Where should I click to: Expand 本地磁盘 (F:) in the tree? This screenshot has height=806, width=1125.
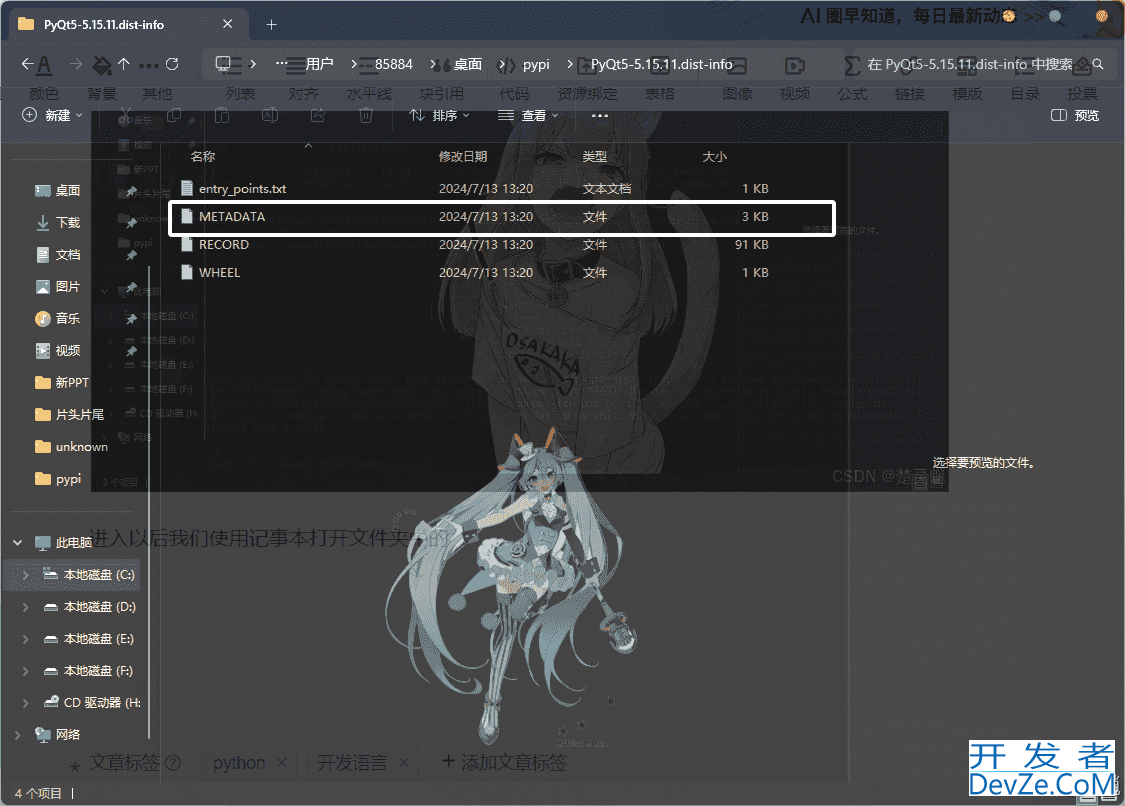coord(26,671)
